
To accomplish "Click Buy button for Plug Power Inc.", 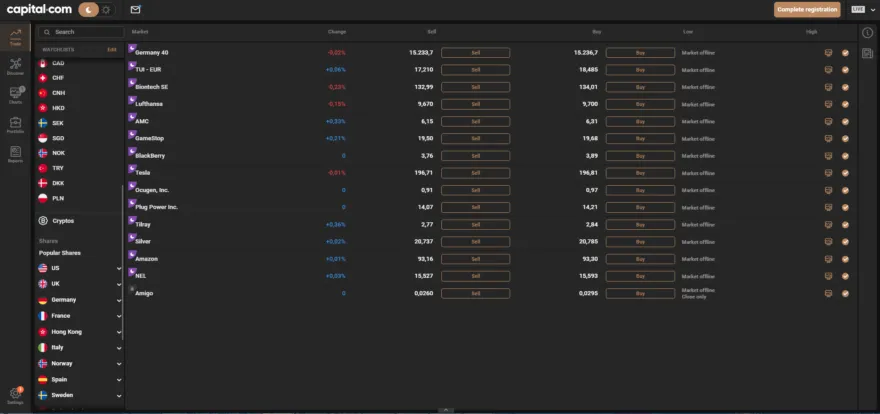I will [640, 207].
